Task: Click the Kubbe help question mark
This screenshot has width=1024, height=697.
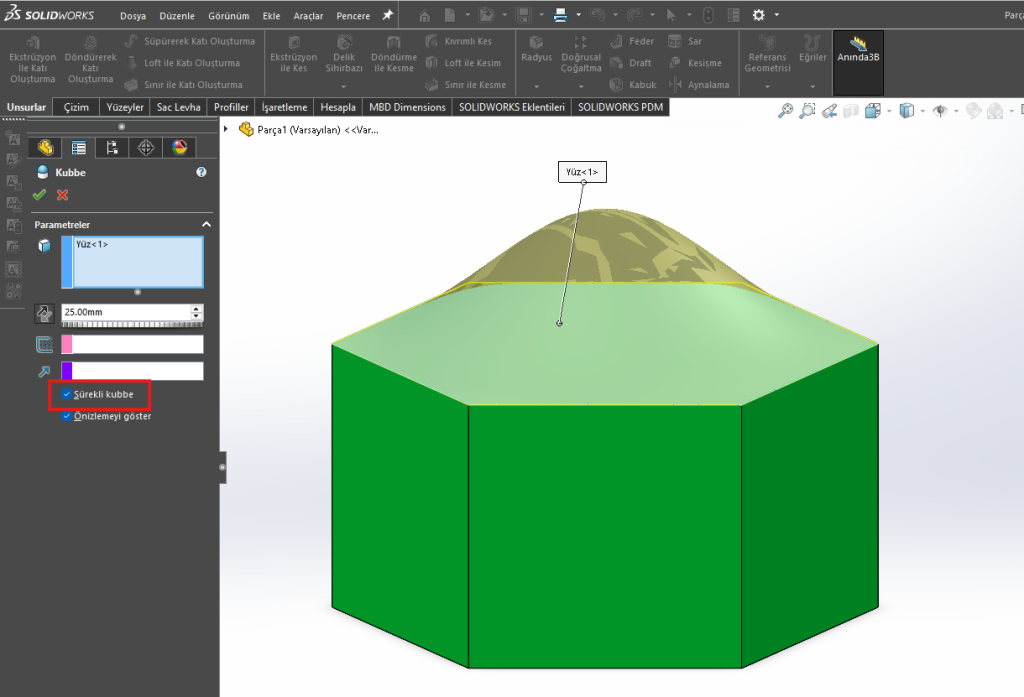Action: click(x=201, y=172)
